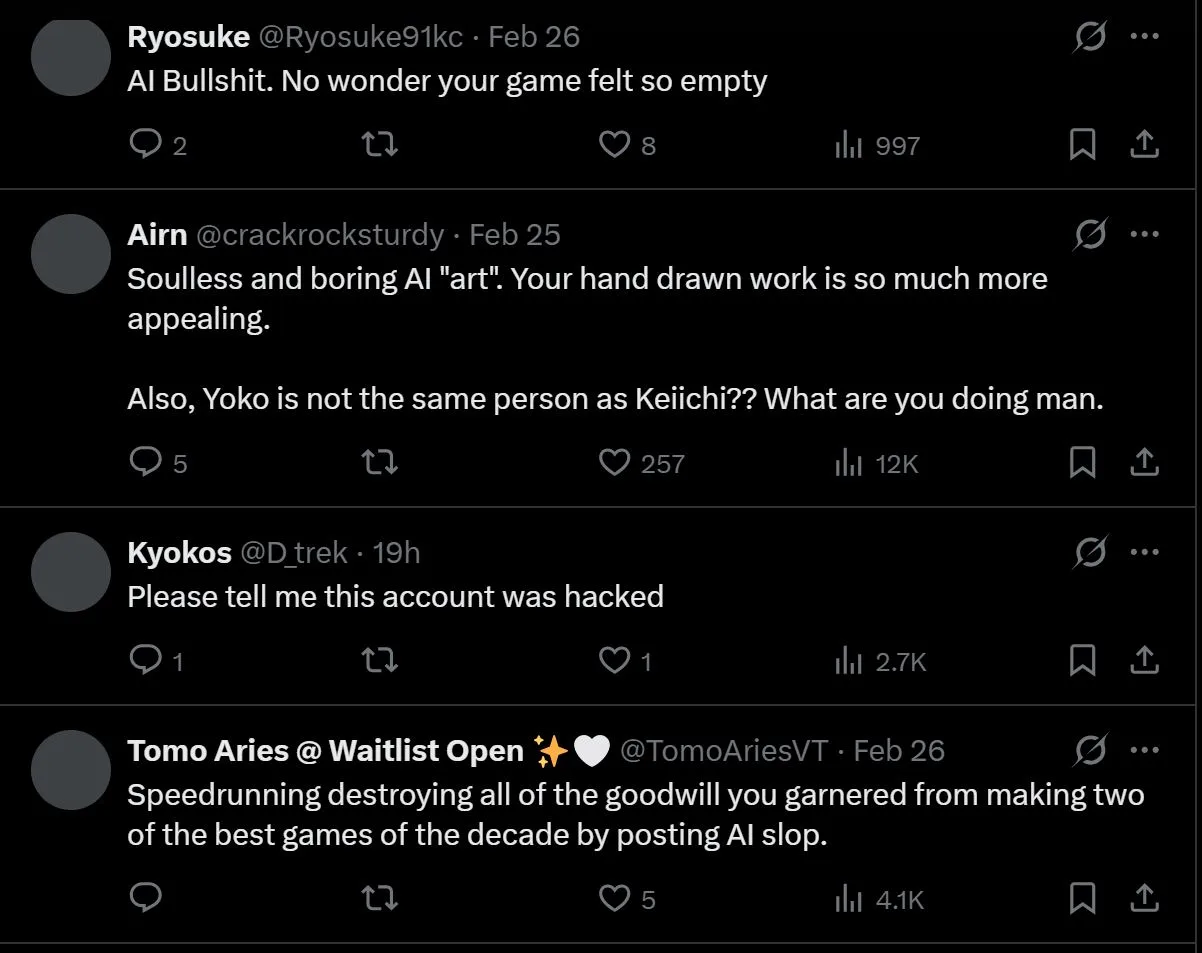This screenshot has height=953, width=1202.
Task: Reply to Ryosuke's tweet
Action: 146,146
